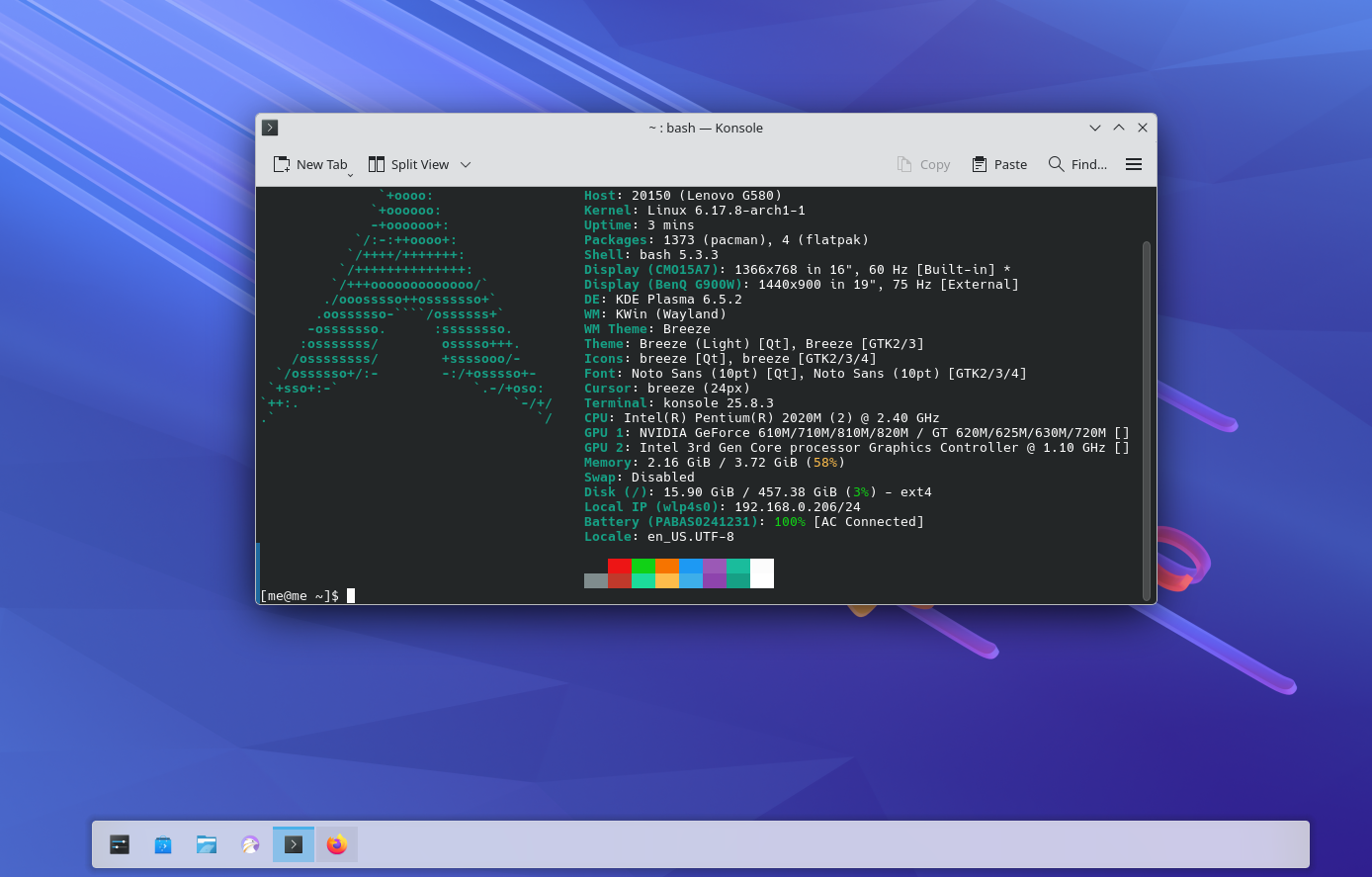Click the Copy toolbar button
This screenshot has width=1372, height=877.
pyautogui.click(x=923, y=164)
